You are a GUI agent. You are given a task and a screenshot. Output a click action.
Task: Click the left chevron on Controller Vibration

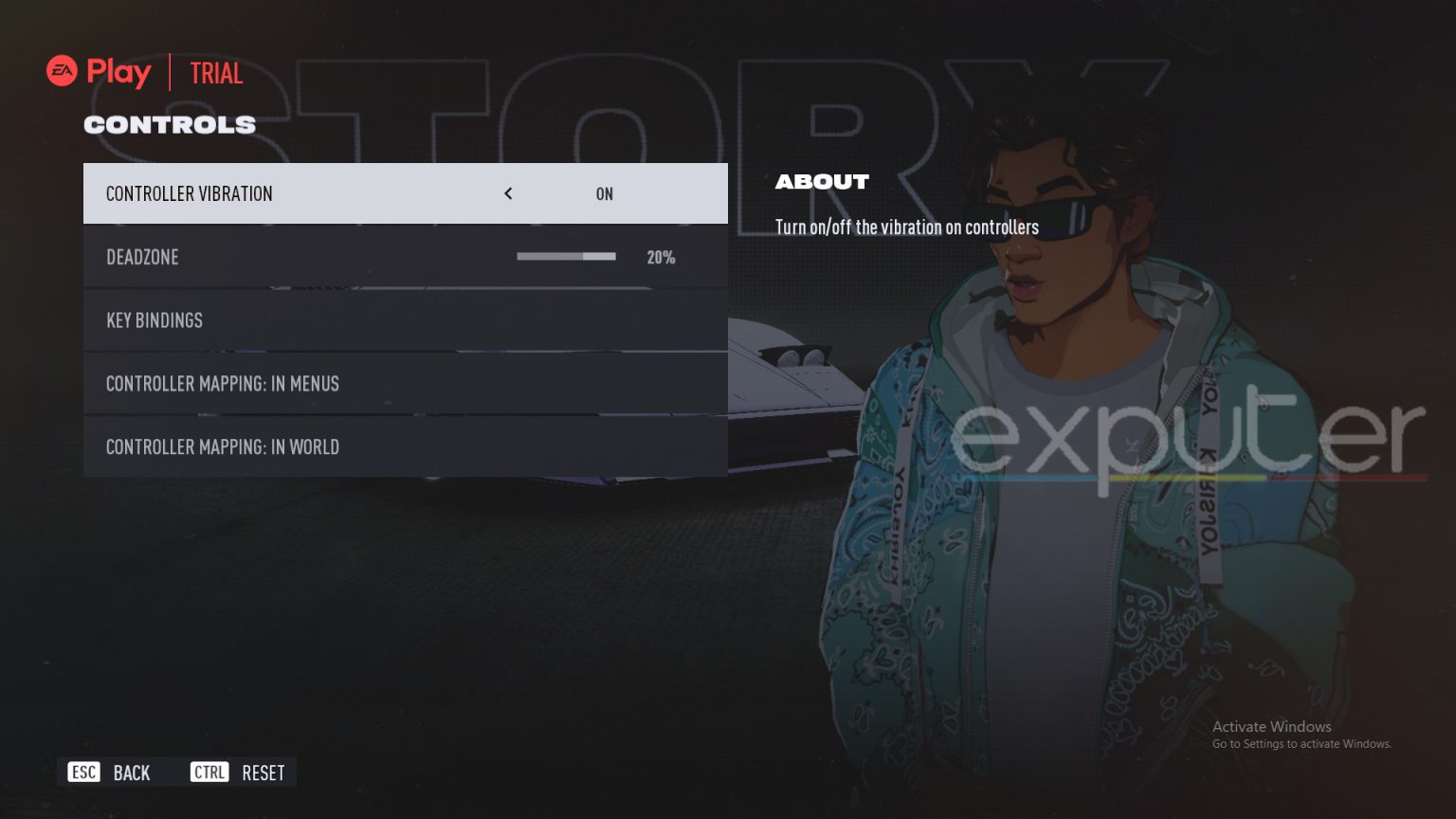(x=508, y=193)
